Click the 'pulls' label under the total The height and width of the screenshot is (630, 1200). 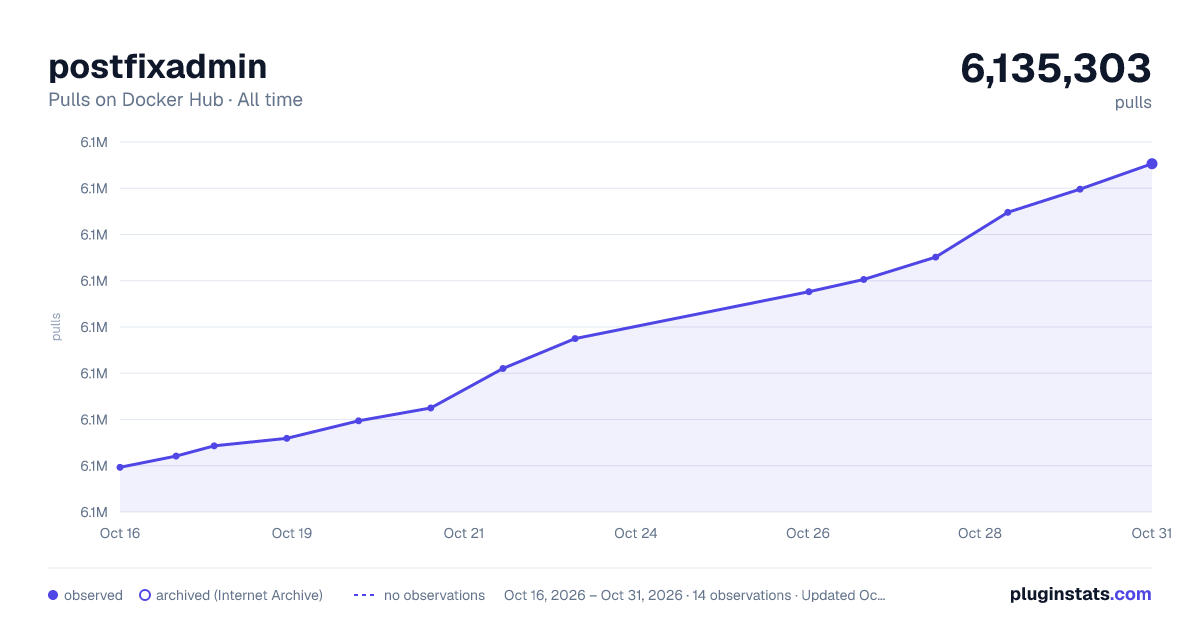click(1133, 102)
